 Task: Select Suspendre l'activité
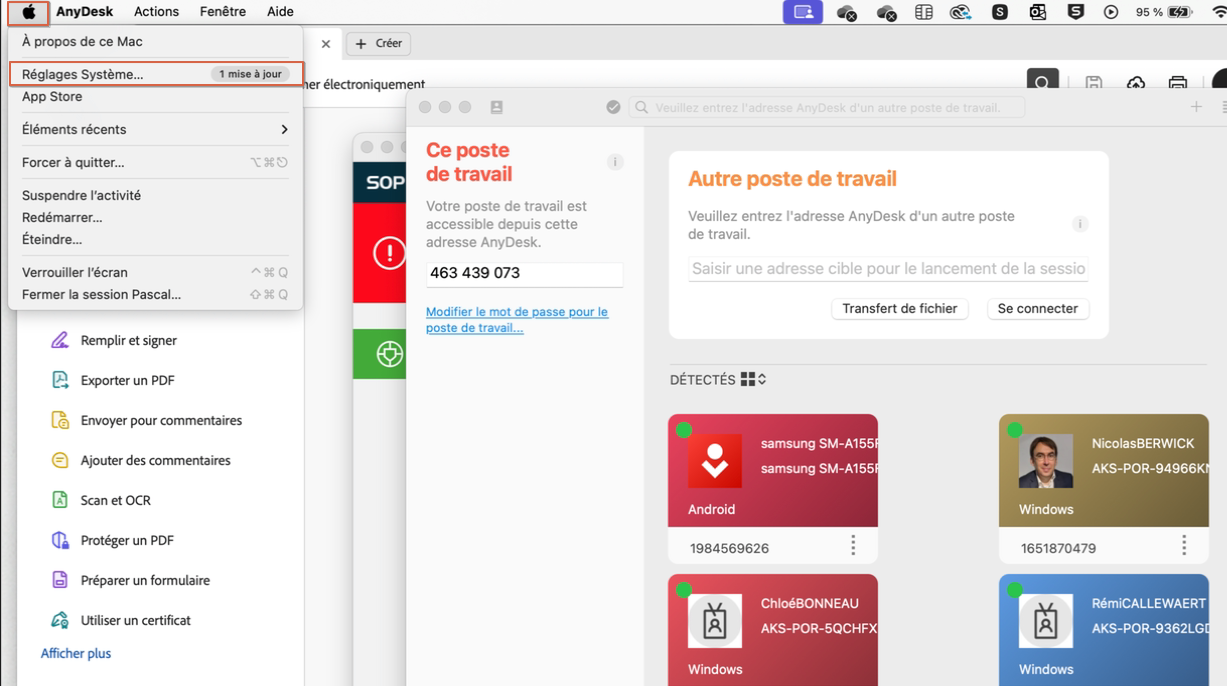coord(155,195)
